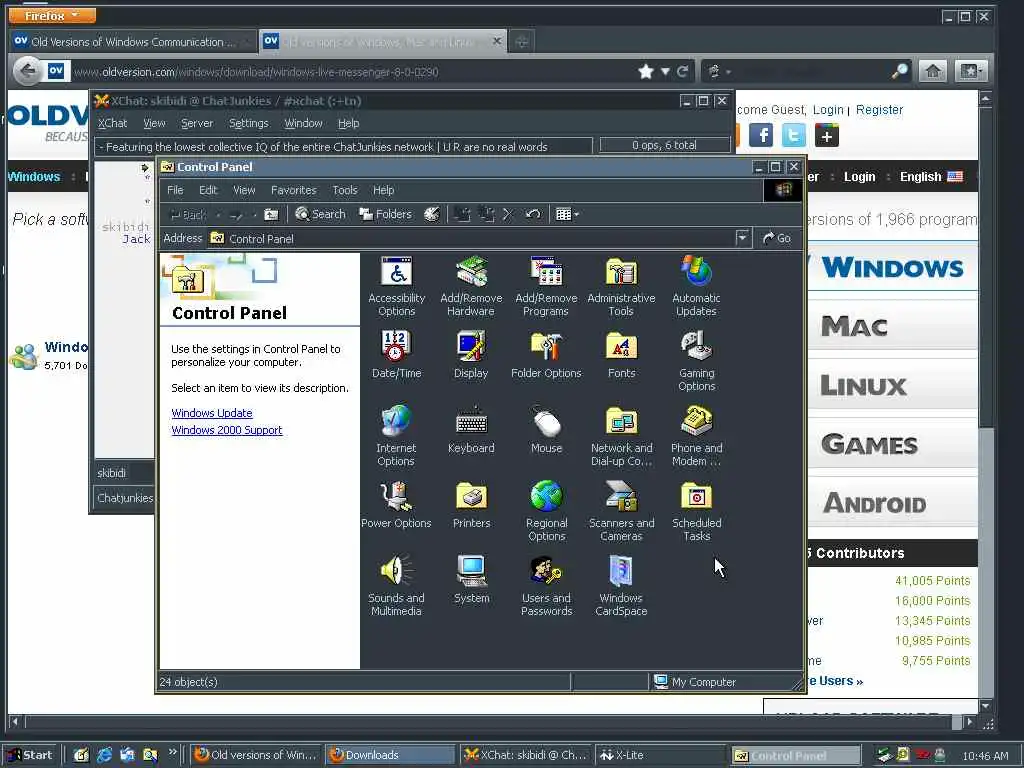The image size is (1024, 768).
Task: Open the Fonts folder icon
Action: point(621,355)
